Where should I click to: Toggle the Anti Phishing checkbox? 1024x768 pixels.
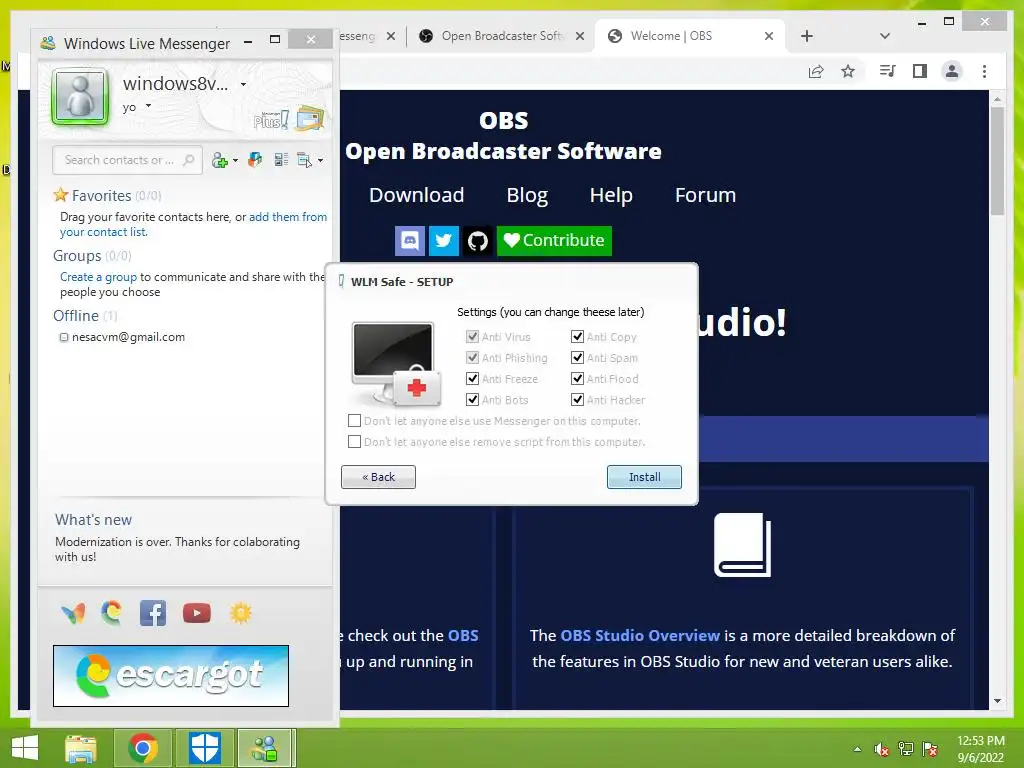click(x=473, y=358)
